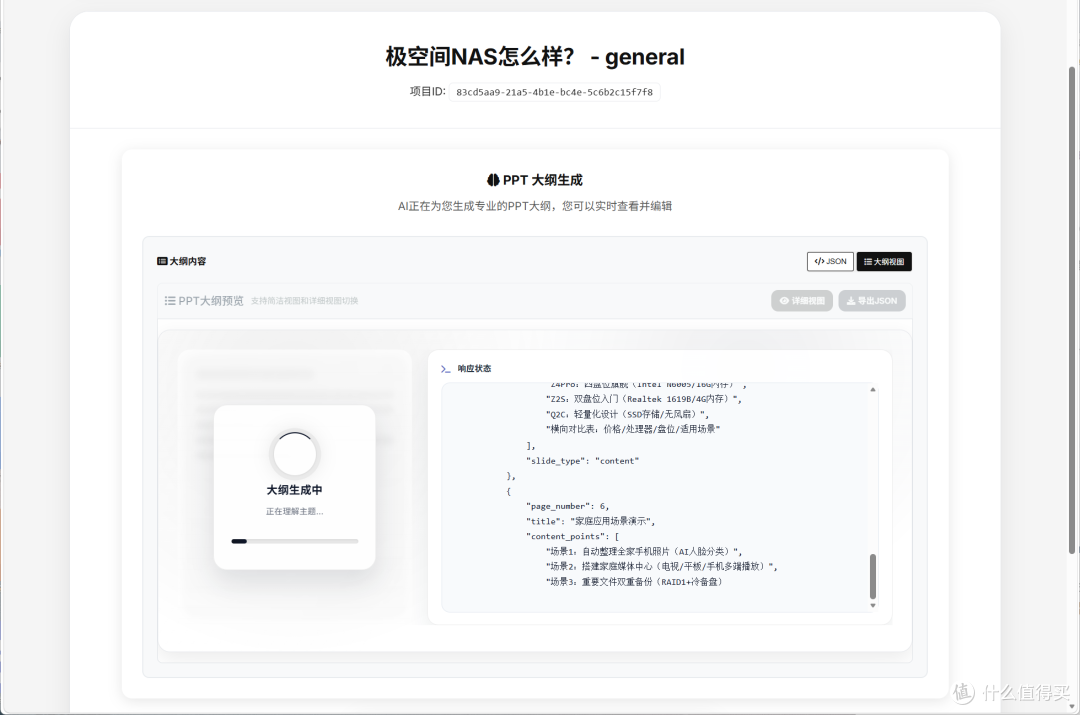1080x715 pixels.
Task: Click the list icon in 大纲视图 button
Action: pyautogui.click(x=868, y=262)
